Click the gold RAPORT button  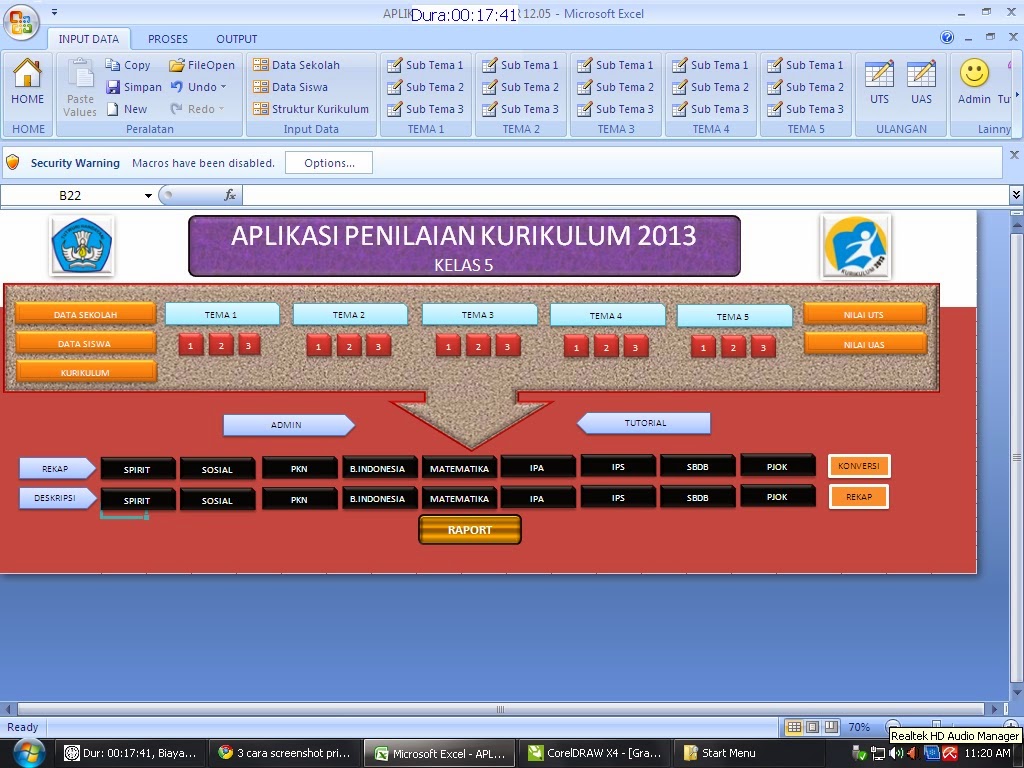pyautogui.click(x=470, y=530)
